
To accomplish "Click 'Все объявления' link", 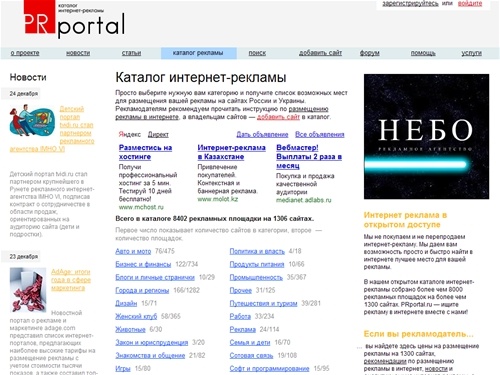I will pos(320,135).
